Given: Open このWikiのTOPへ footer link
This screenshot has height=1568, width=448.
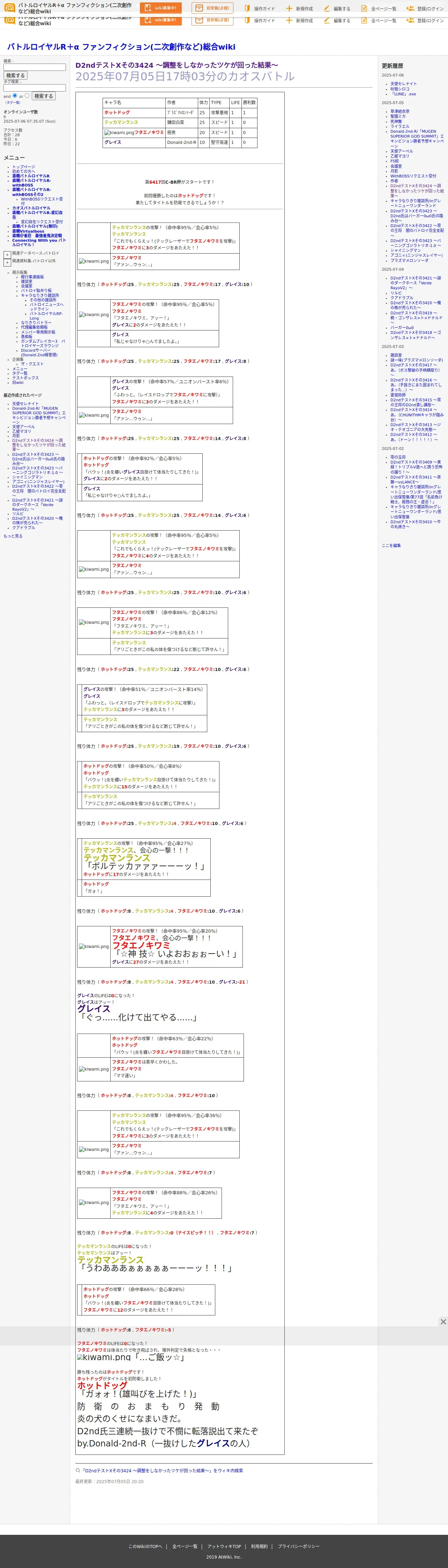Looking at the screenshot, I should 145,1546.
